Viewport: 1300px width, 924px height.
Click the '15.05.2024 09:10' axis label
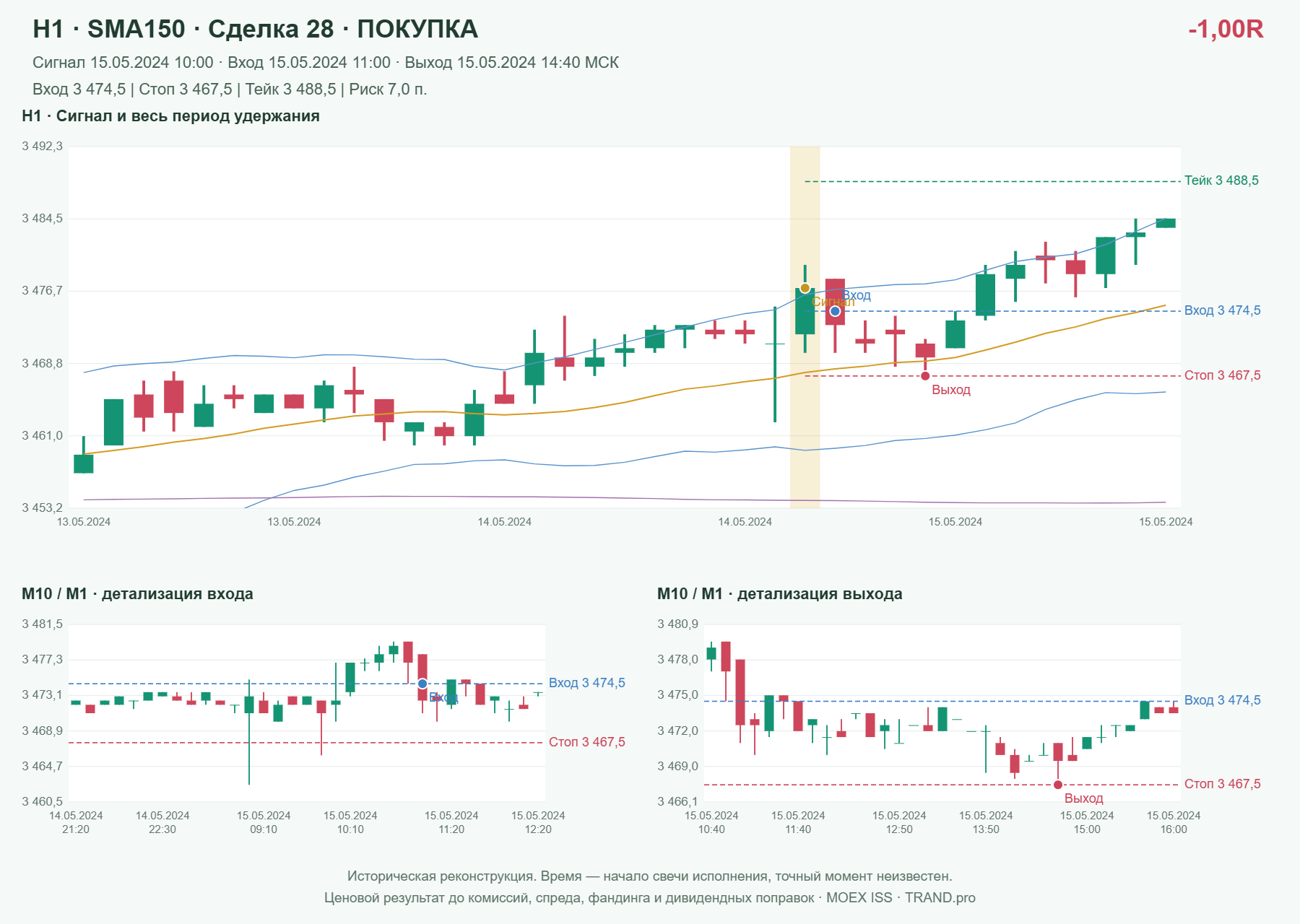point(264,822)
